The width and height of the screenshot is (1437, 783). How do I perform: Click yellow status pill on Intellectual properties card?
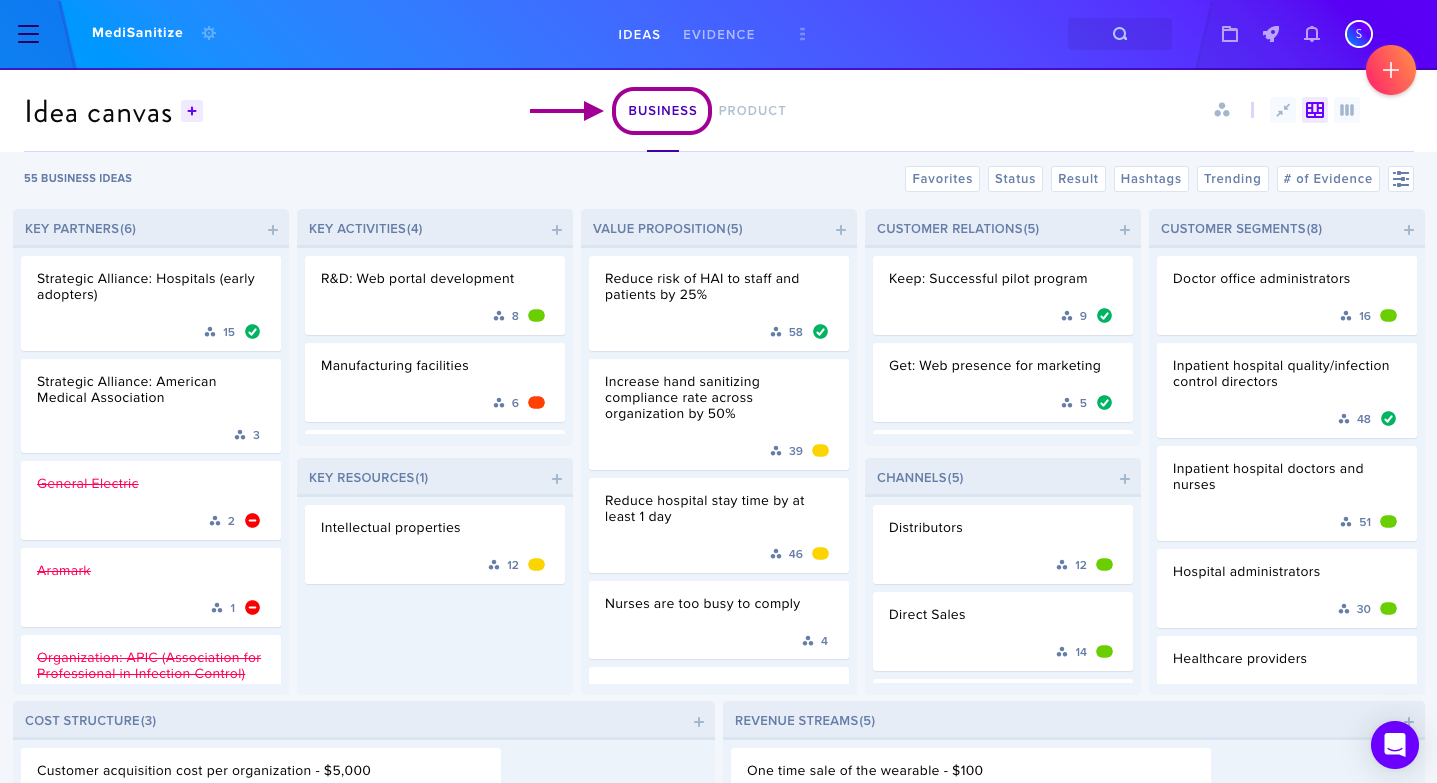536,565
